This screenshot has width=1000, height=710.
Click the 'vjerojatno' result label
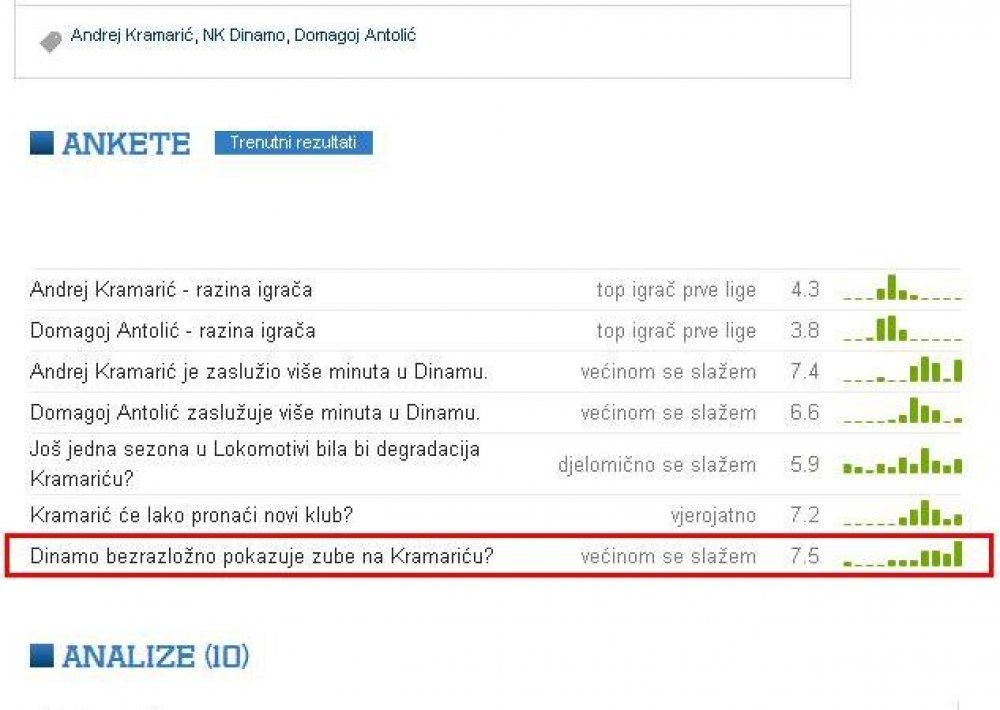click(714, 515)
